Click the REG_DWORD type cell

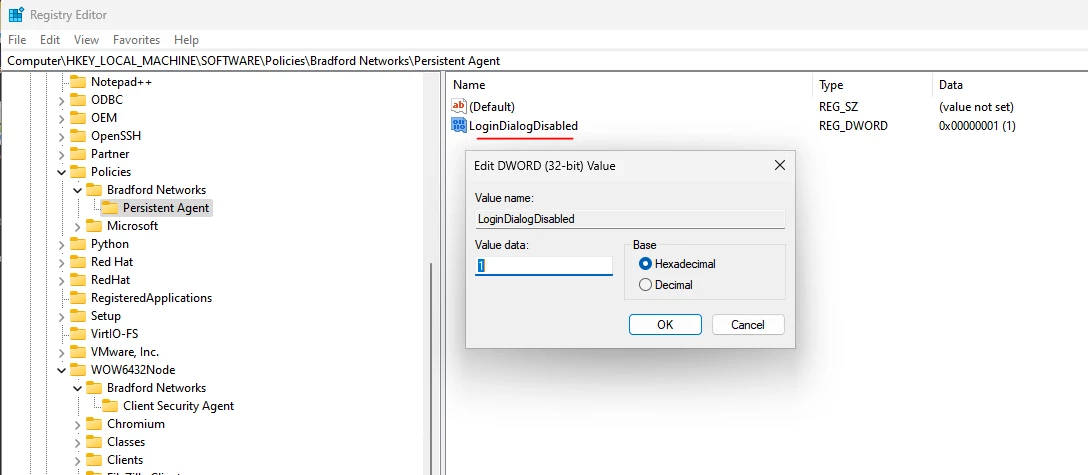click(x=853, y=126)
